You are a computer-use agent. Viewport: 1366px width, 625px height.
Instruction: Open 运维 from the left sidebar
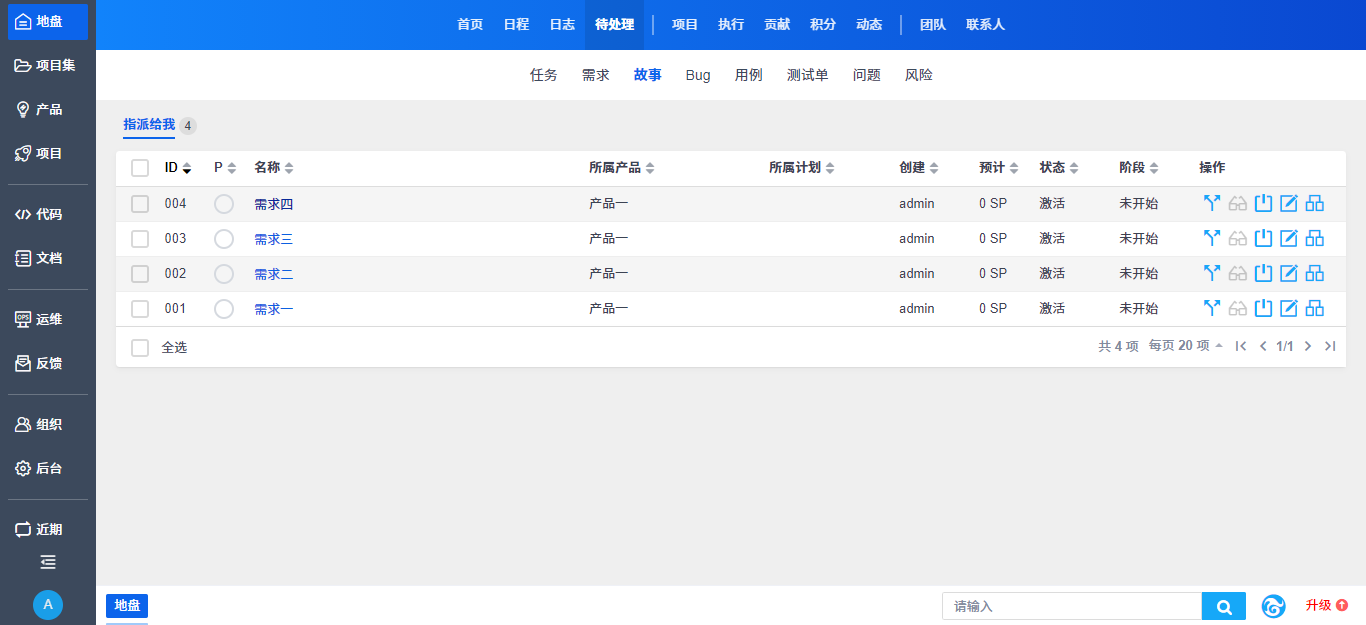pos(48,320)
